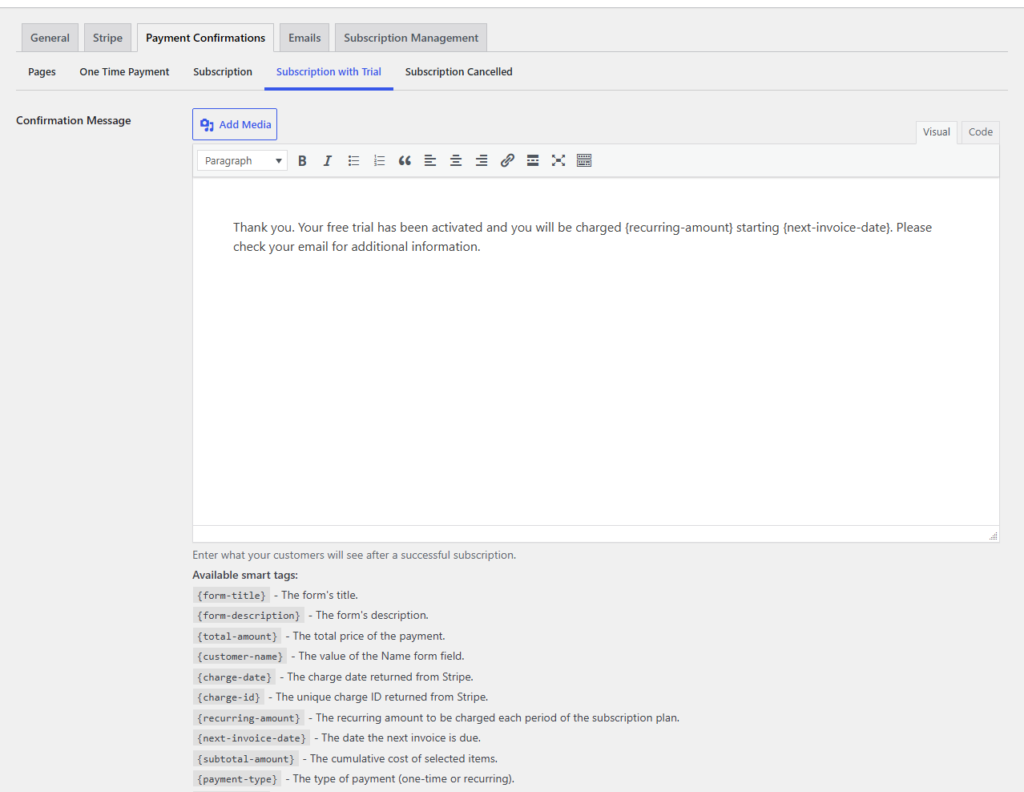Apply blockquote formatting
The width and height of the screenshot is (1024, 792).
pyautogui.click(x=405, y=161)
